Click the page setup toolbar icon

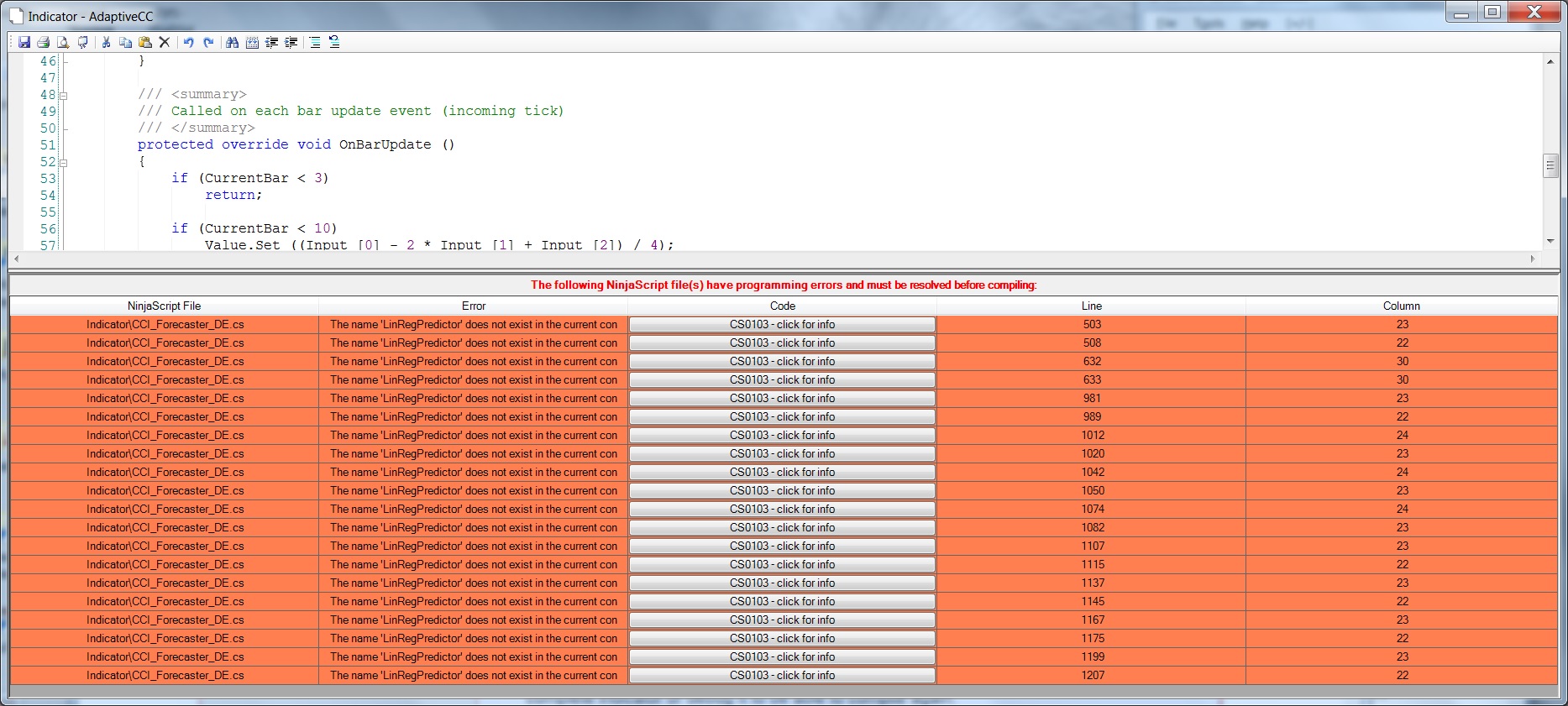tap(82, 42)
